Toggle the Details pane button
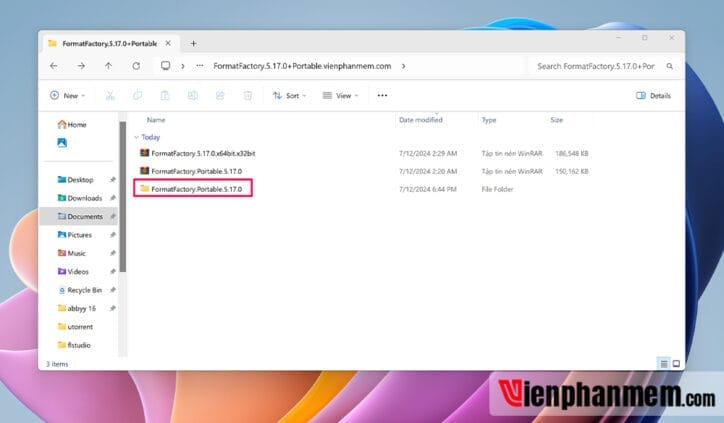Screen dimensions: 724x423 [x=653, y=96]
